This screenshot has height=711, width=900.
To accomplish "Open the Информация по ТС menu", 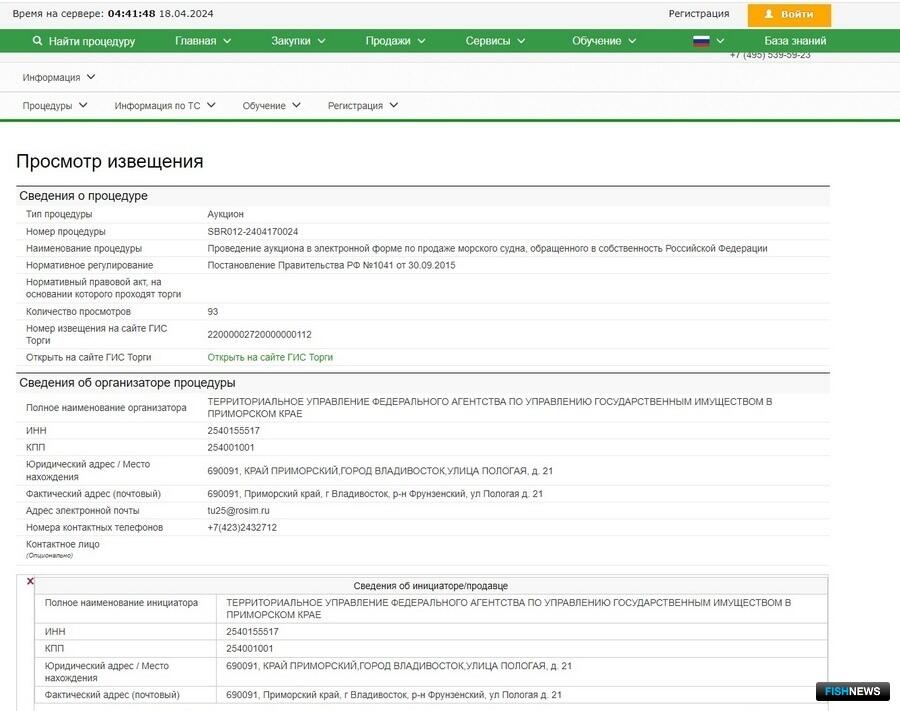I will coord(157,106).
